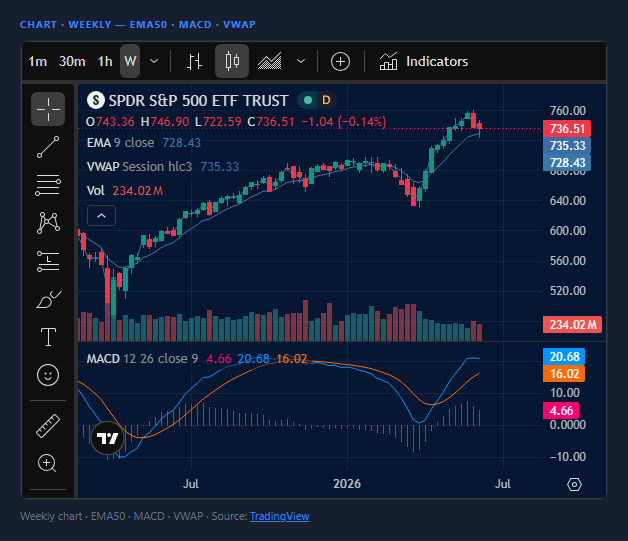The image size is (628, 541).
Task: Collapse the indicator legend with chevron
Action: (101, 216)
